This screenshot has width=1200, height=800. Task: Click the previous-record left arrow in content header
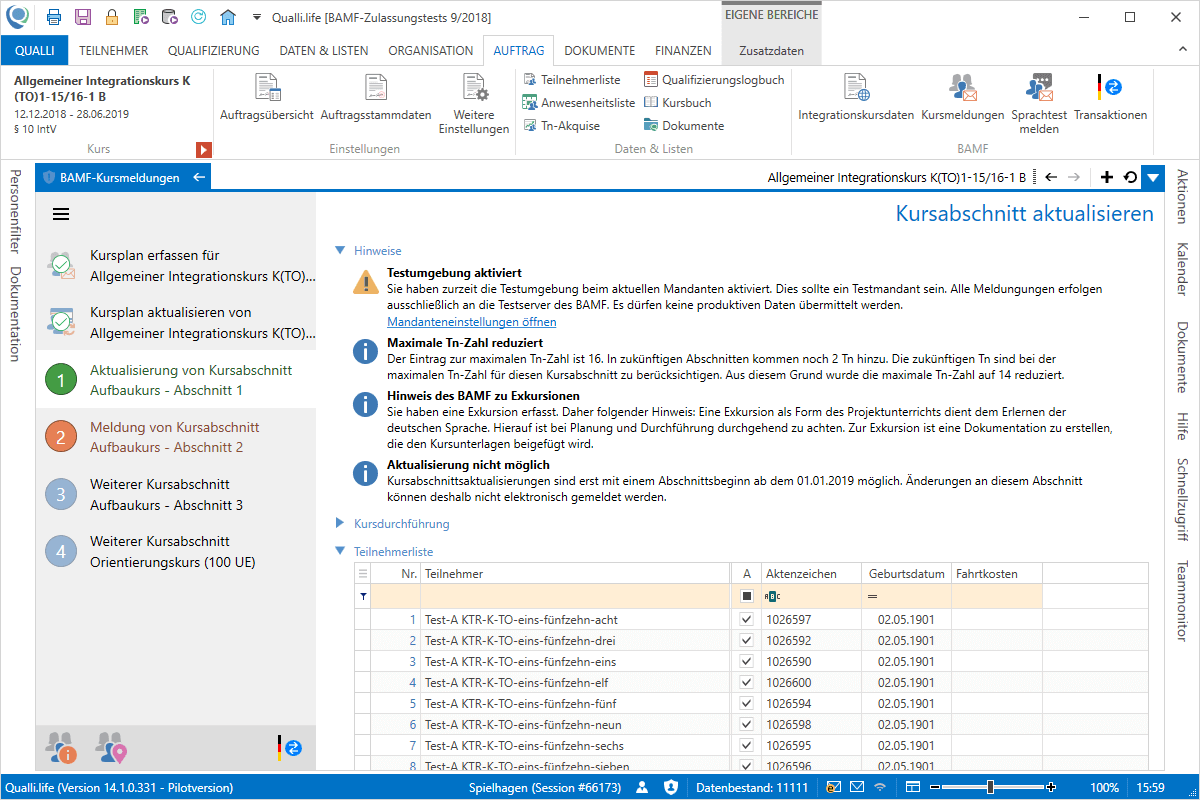click(1051, 177)
